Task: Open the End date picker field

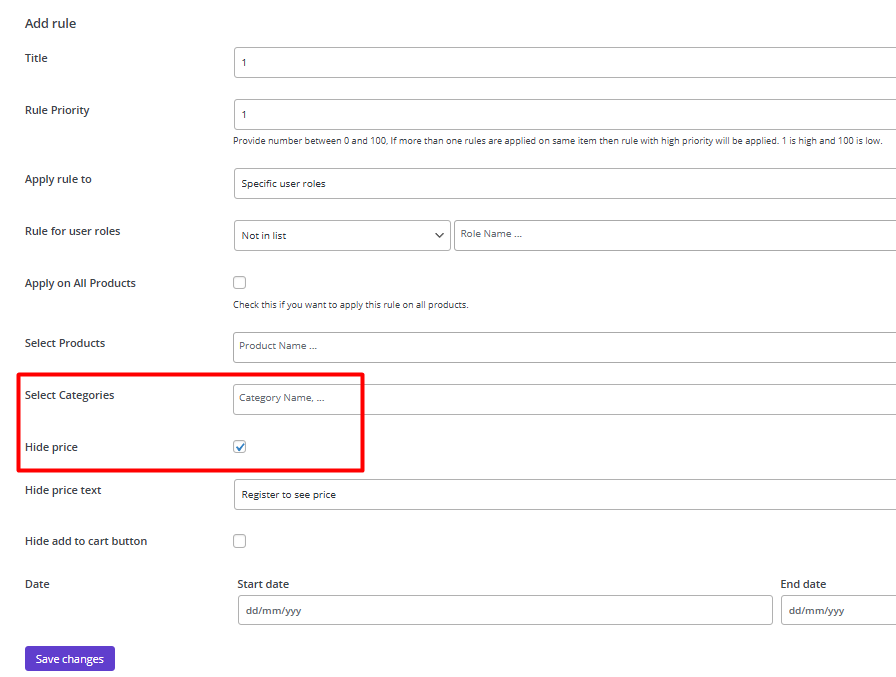Action: (838, 610)
